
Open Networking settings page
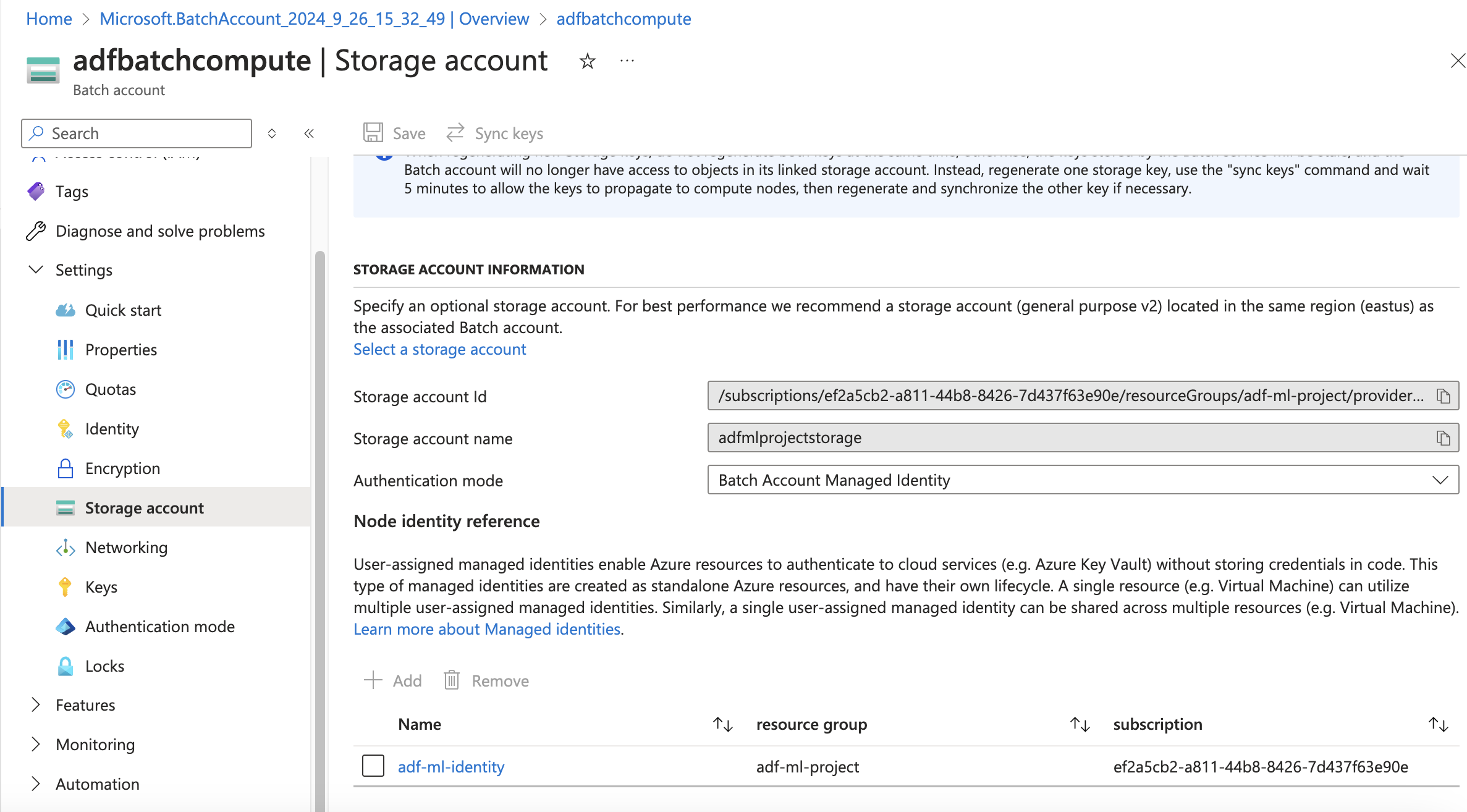[x=126, y=548]
